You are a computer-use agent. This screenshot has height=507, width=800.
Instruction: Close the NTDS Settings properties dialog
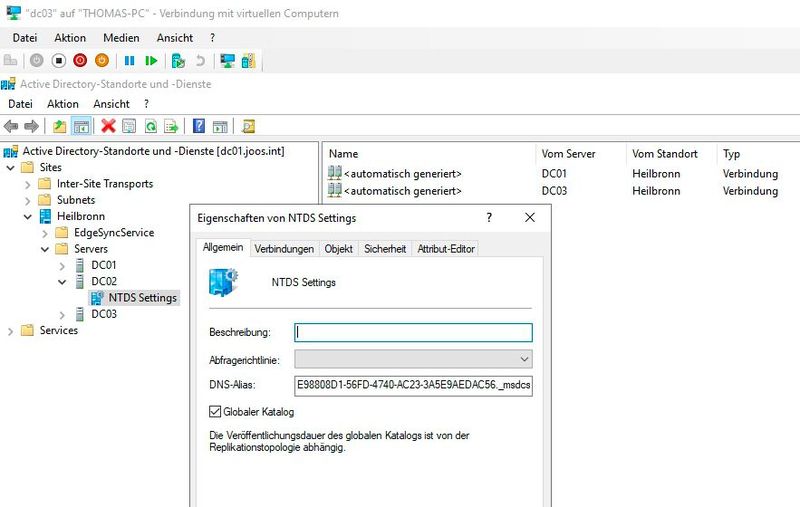tap(530, 218)
